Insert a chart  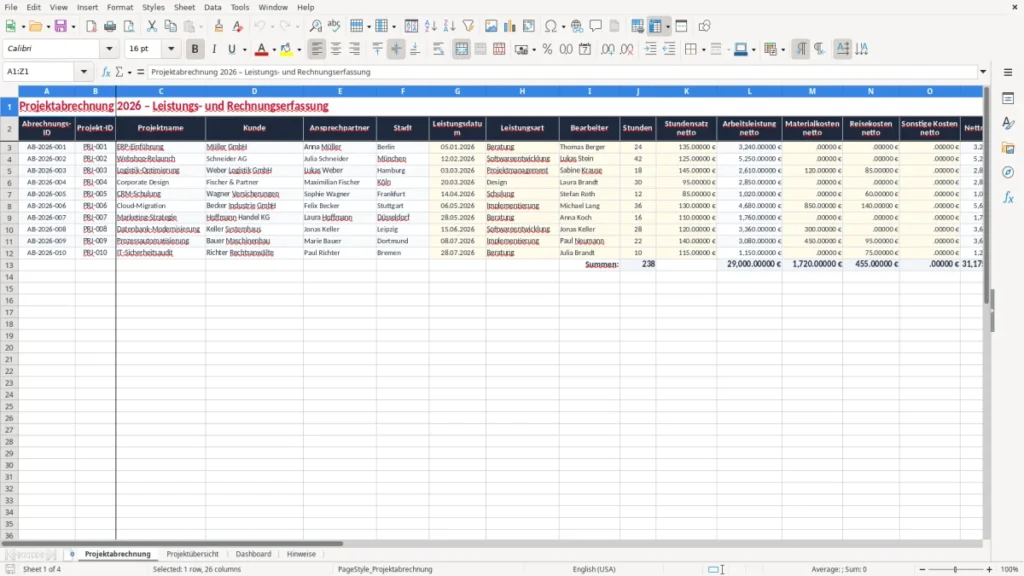pyautogui.click(x=510, y=26)
